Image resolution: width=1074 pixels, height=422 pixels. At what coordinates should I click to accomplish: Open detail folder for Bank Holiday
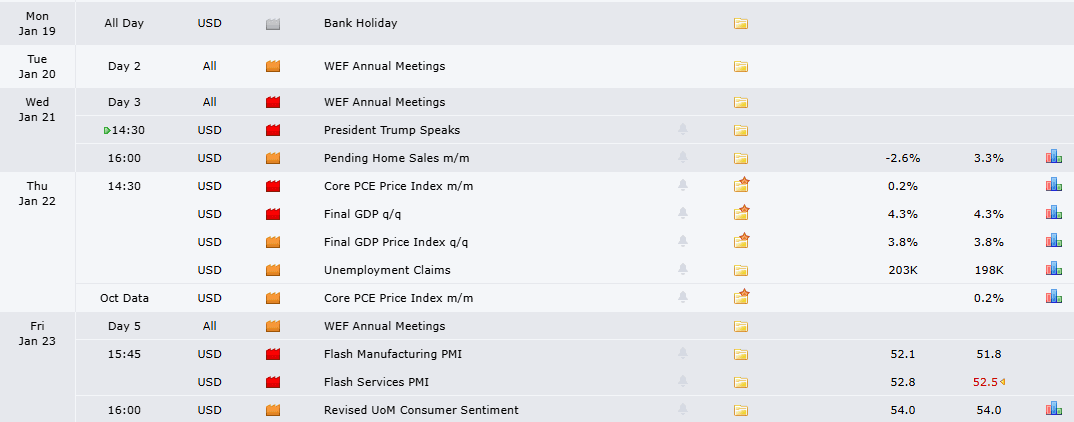[x=740, y=23]
